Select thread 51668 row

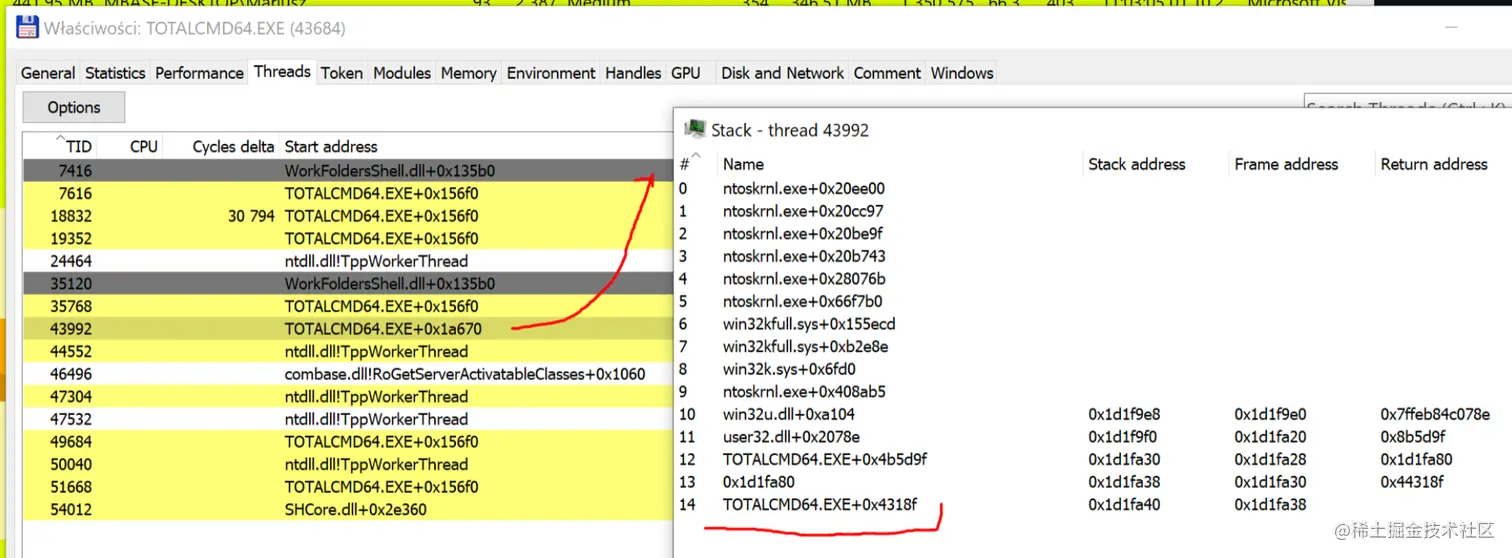pos(348,486)
